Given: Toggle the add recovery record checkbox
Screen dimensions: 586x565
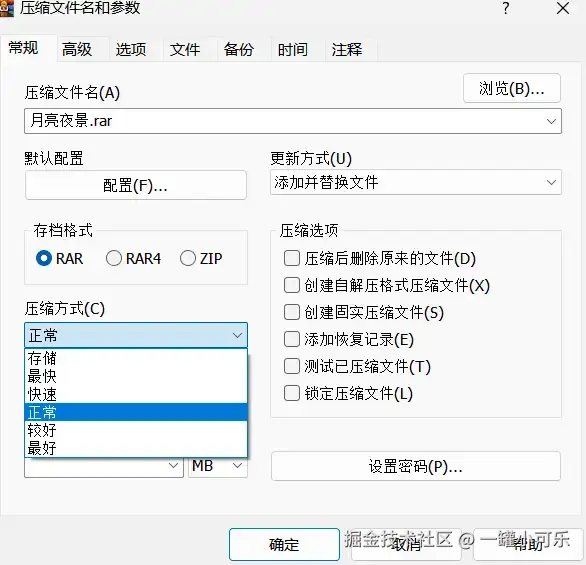Looking at the screenshot, I should (292, 339).
